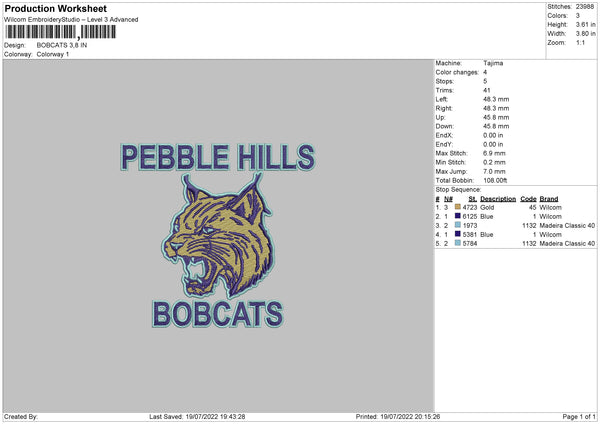Click the Brand column header
The height and width of the screenshot is (424, 600).
tap(549, 199)
